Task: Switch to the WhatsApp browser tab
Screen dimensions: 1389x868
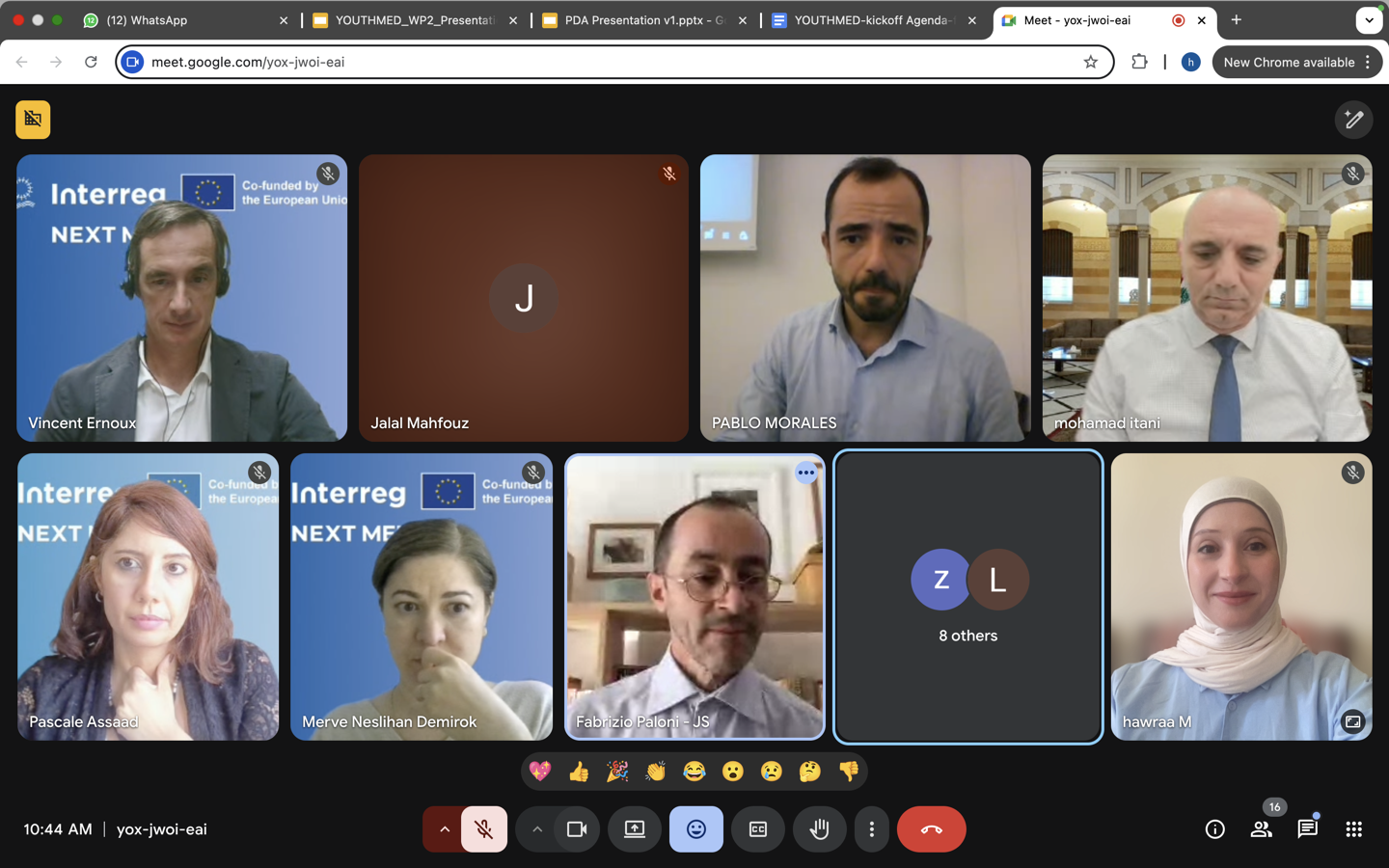Action: coord(183,20)
